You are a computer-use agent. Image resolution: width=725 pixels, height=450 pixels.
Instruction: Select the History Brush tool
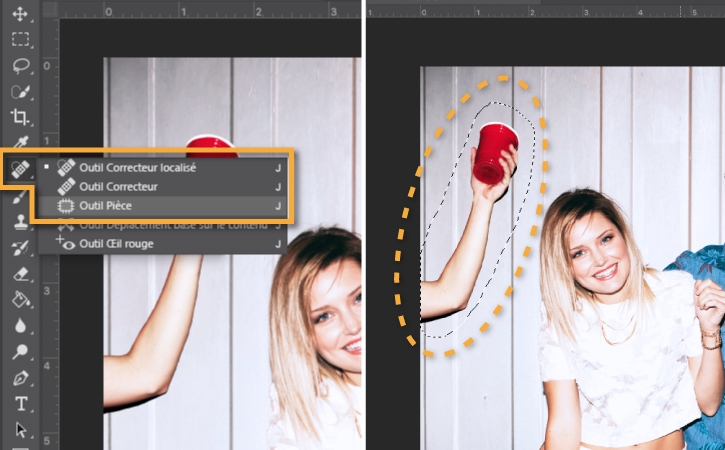(x=20, y=248)
